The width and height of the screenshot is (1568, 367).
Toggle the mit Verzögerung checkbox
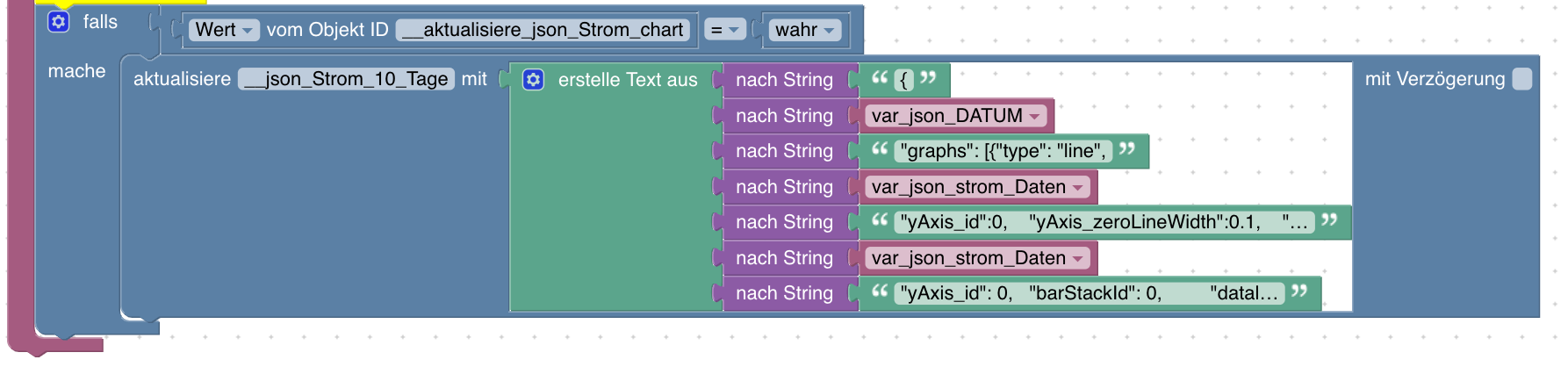pos(1522,79)
